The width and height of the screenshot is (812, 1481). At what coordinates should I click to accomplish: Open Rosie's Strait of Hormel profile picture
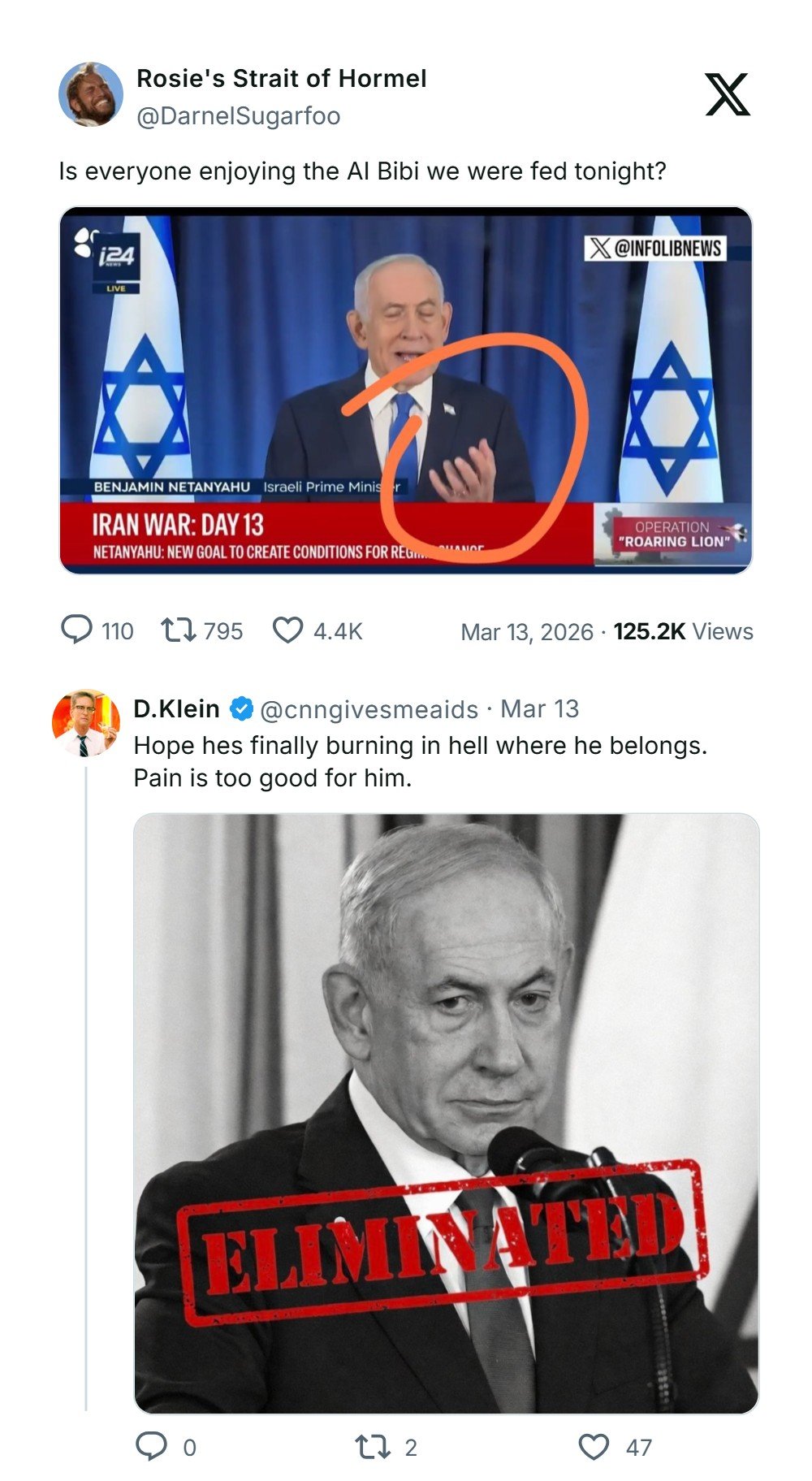coord(91,94)
